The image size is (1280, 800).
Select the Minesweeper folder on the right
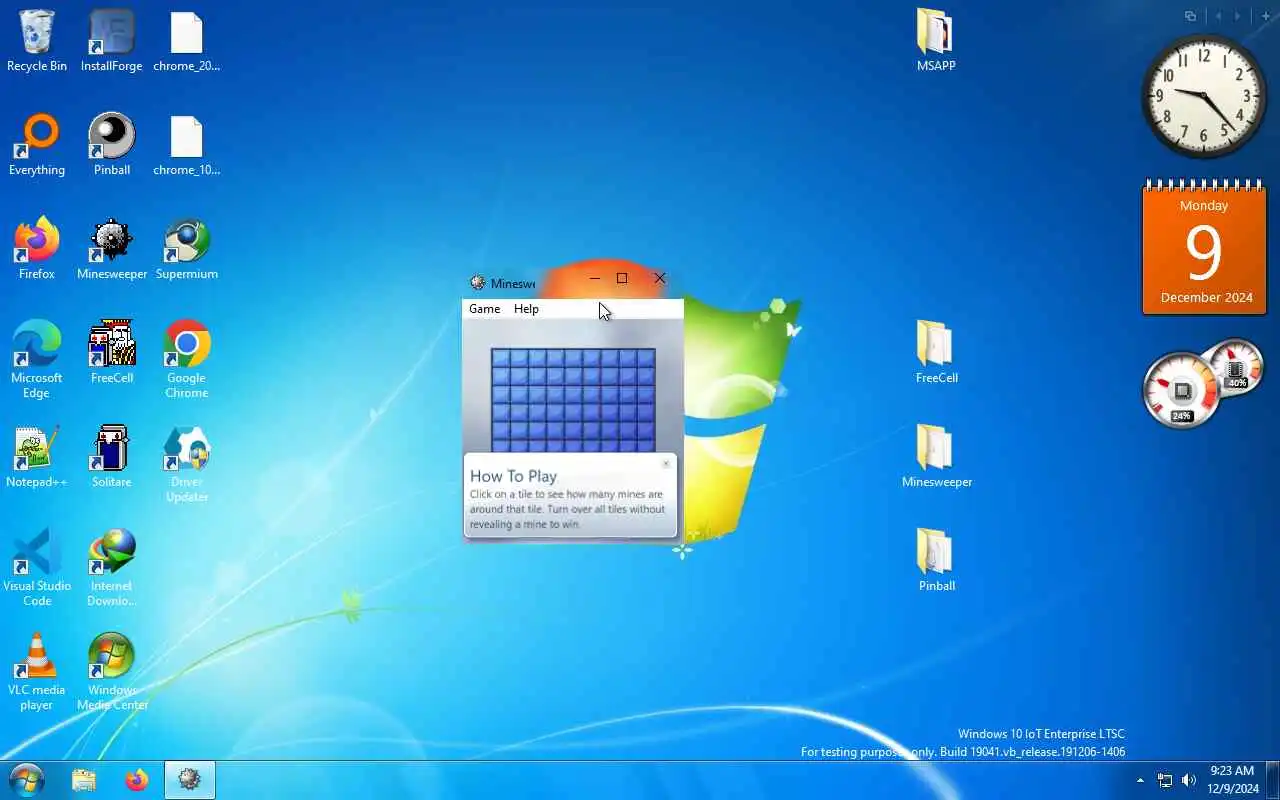coord(936,457)
